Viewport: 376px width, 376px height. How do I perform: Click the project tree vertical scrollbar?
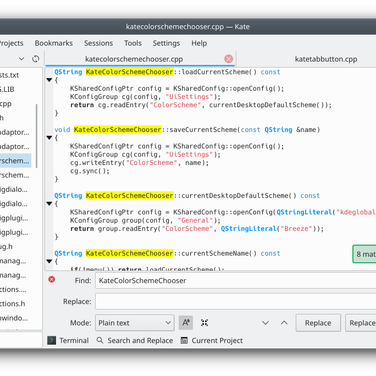36,136
